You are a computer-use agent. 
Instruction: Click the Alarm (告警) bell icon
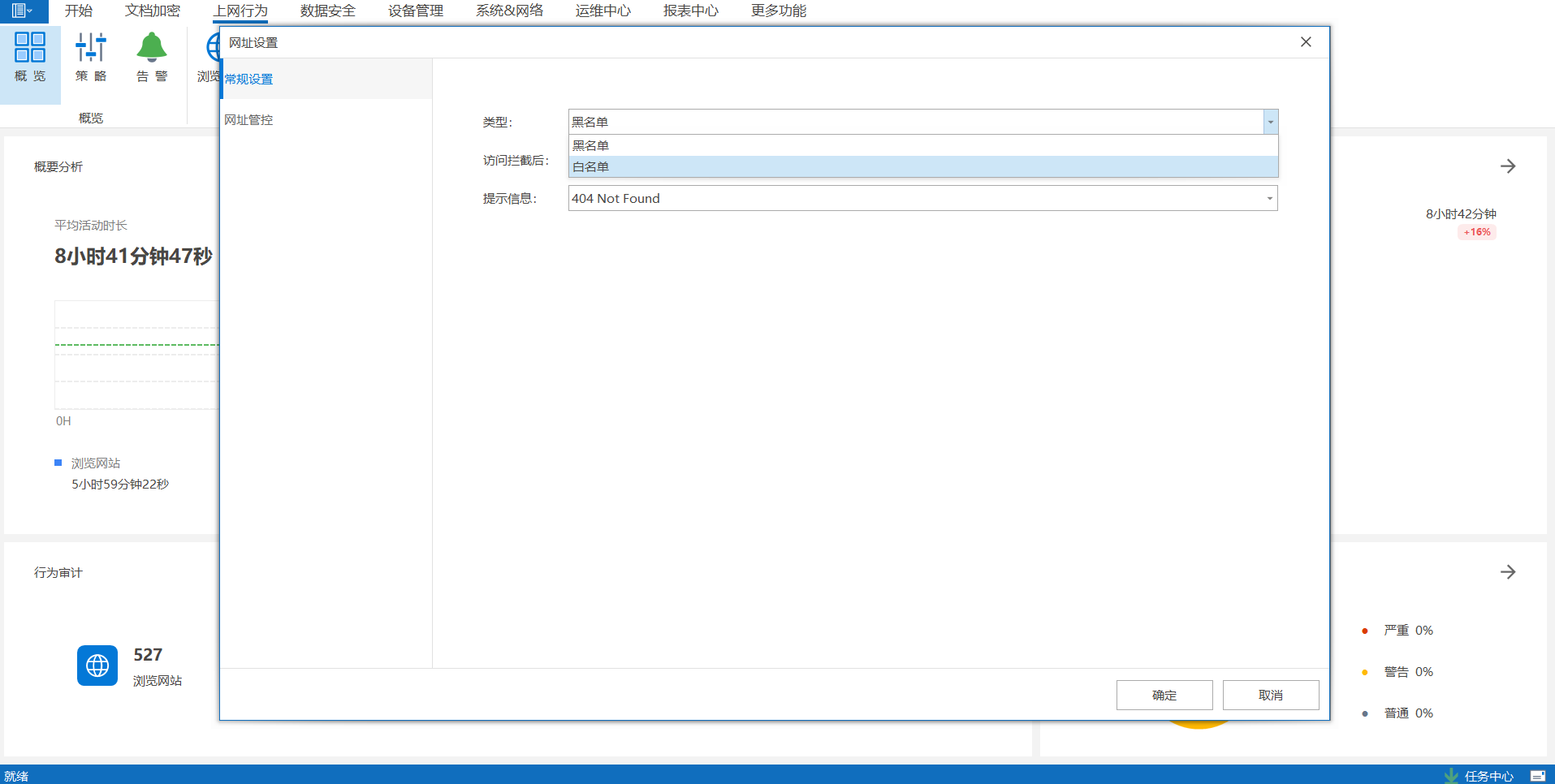click(151, 48)
